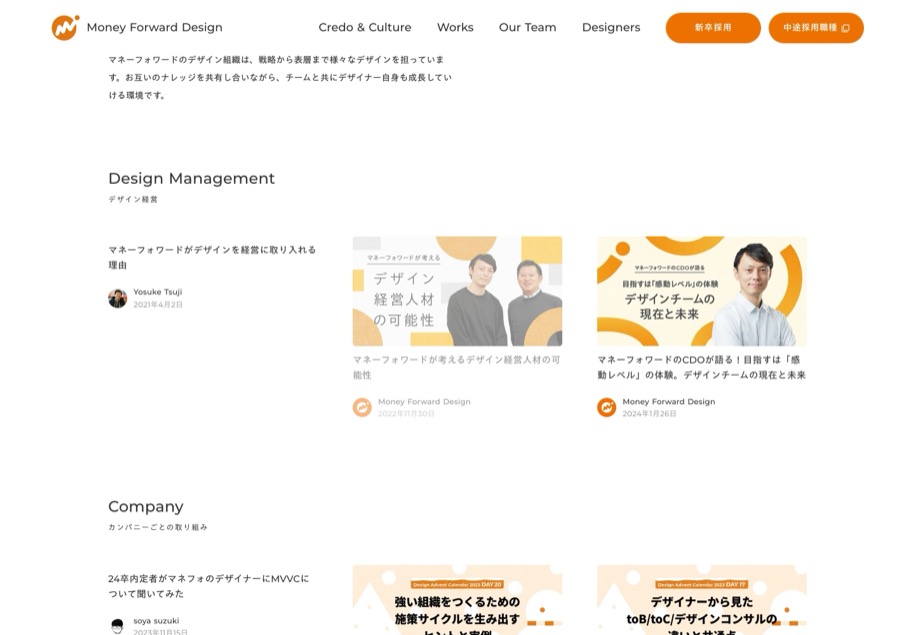
Task: Navigate to Designers page
Action: (611, 27)
